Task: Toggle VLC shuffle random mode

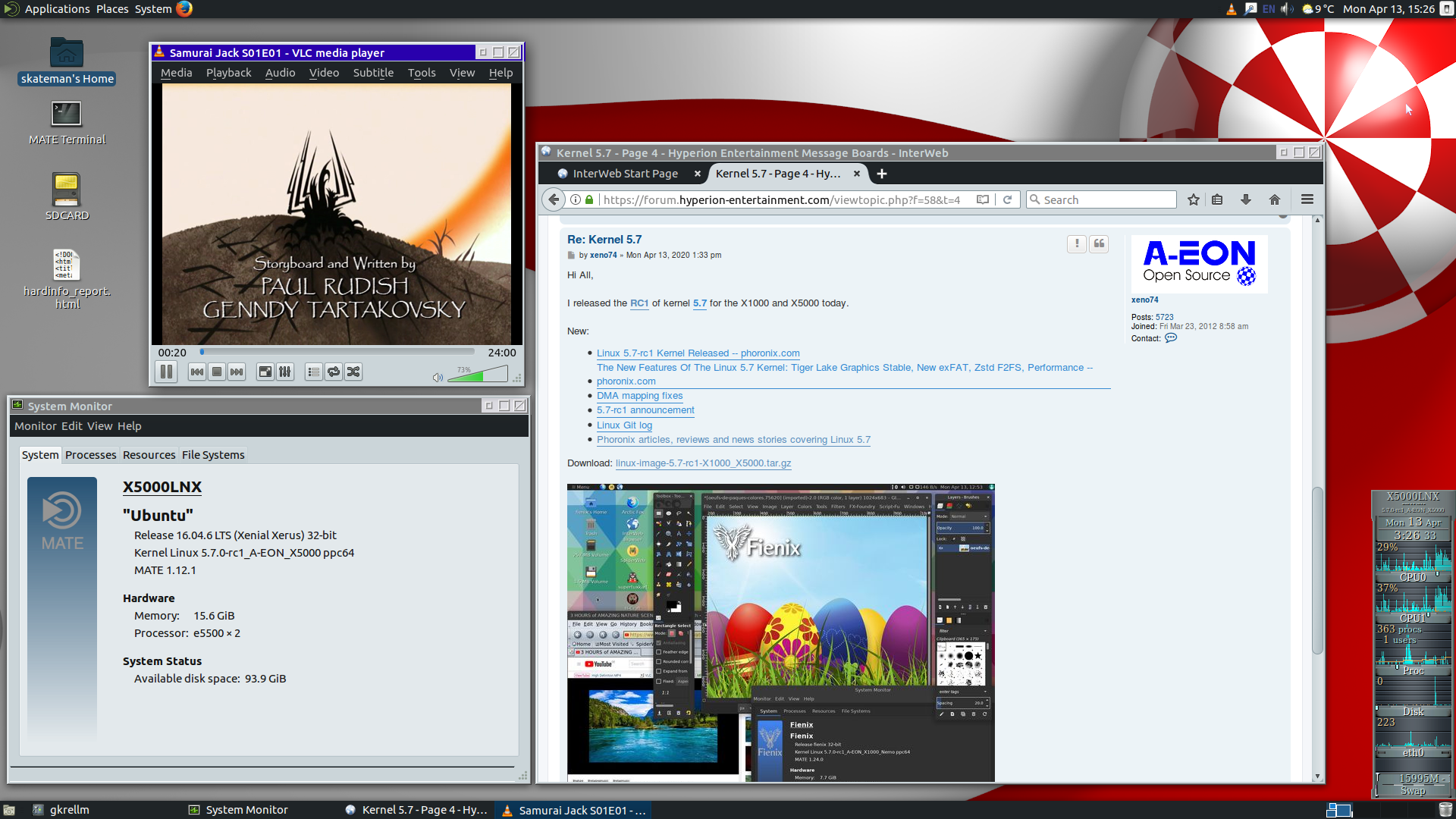Action: point(353,372)
